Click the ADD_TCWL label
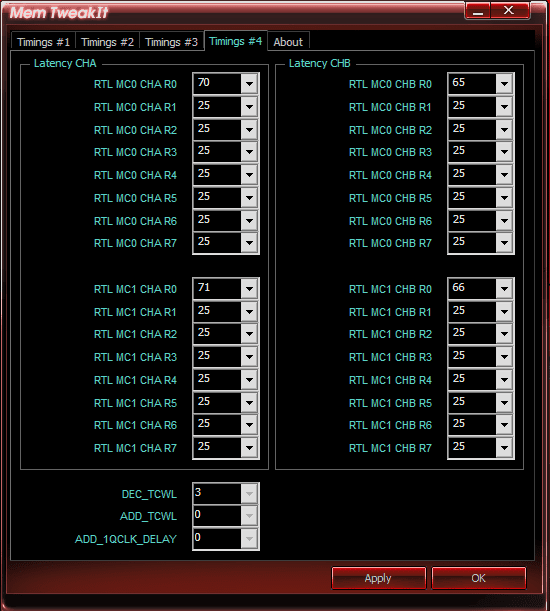Image resolution: width=550 pixels, height=611 pixels. pyautogui.click(x=148, y=516)
